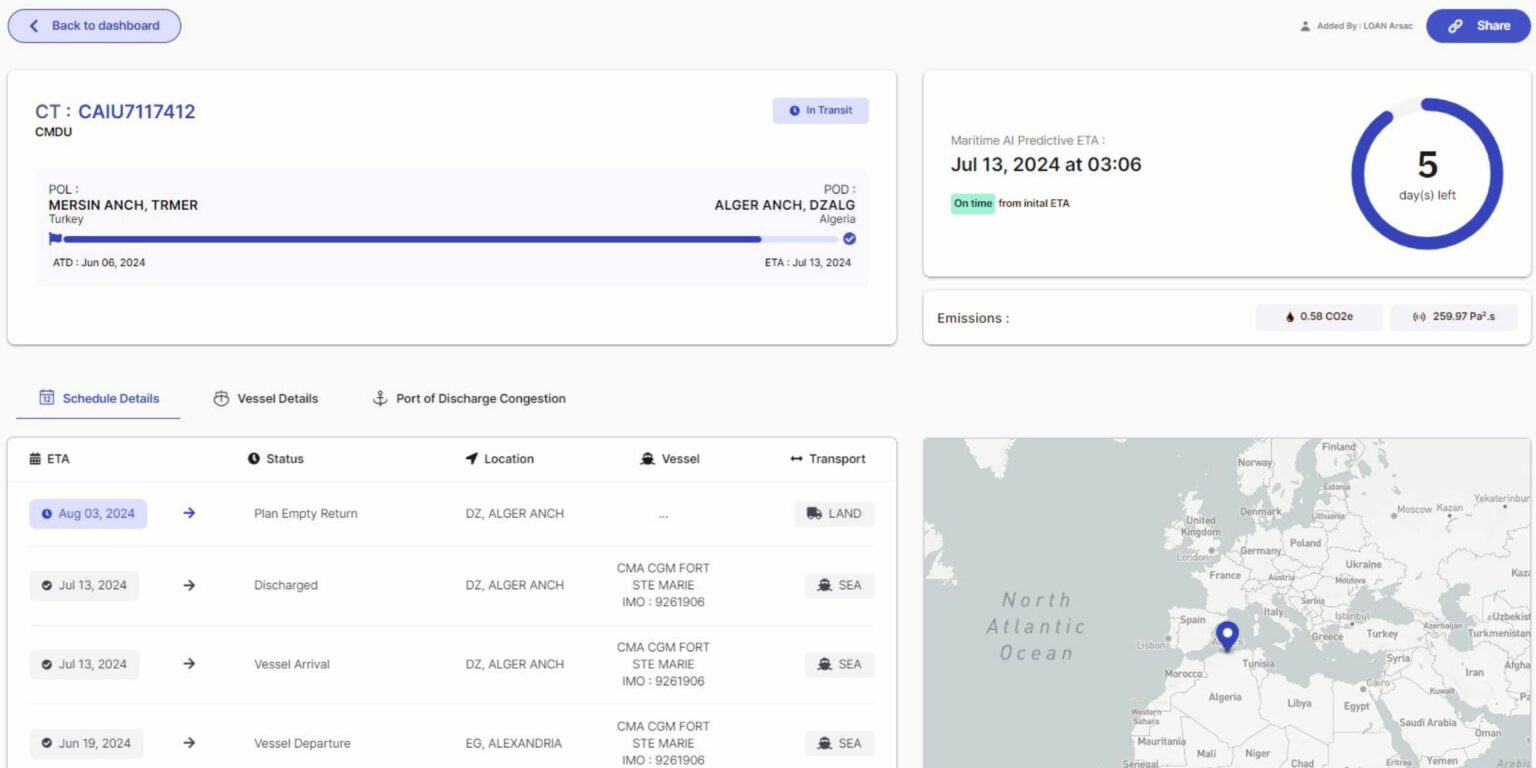Click the ship icon on the Discharged row's SEA badge
The height and width of the screenshot is (768, 1536).
[825, 585]
